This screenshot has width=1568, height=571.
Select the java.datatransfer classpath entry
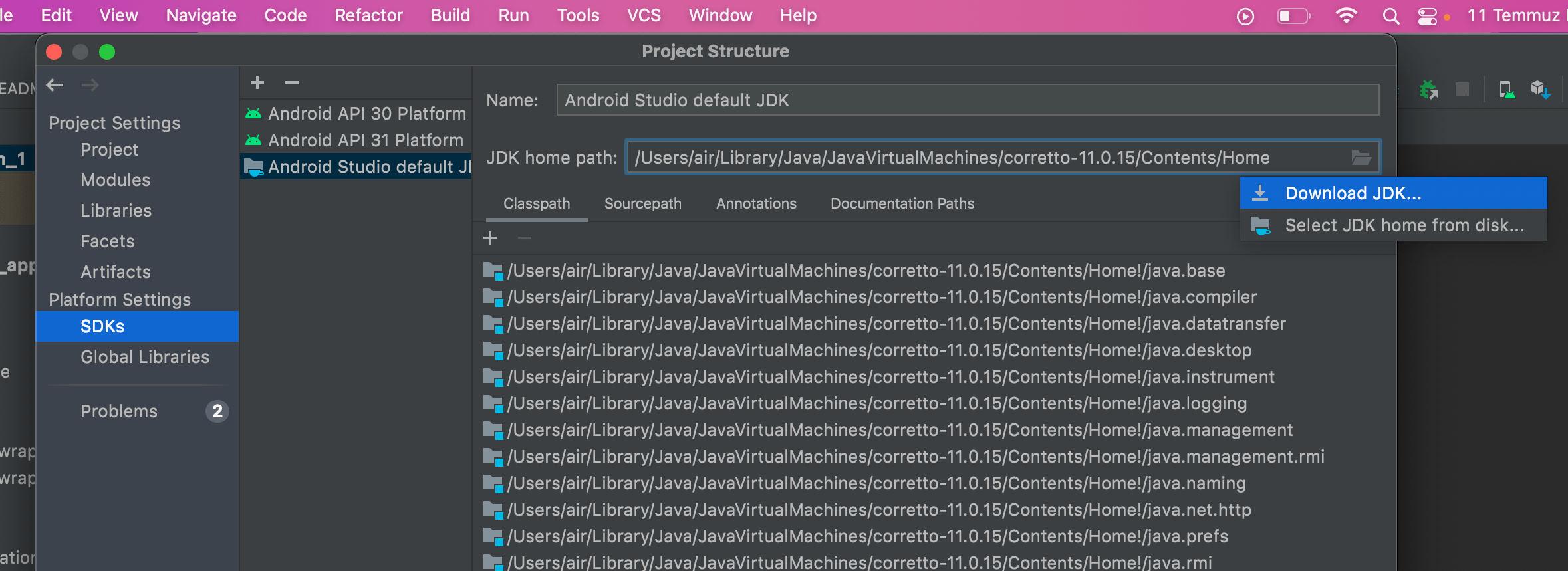(x=885, y=324)
